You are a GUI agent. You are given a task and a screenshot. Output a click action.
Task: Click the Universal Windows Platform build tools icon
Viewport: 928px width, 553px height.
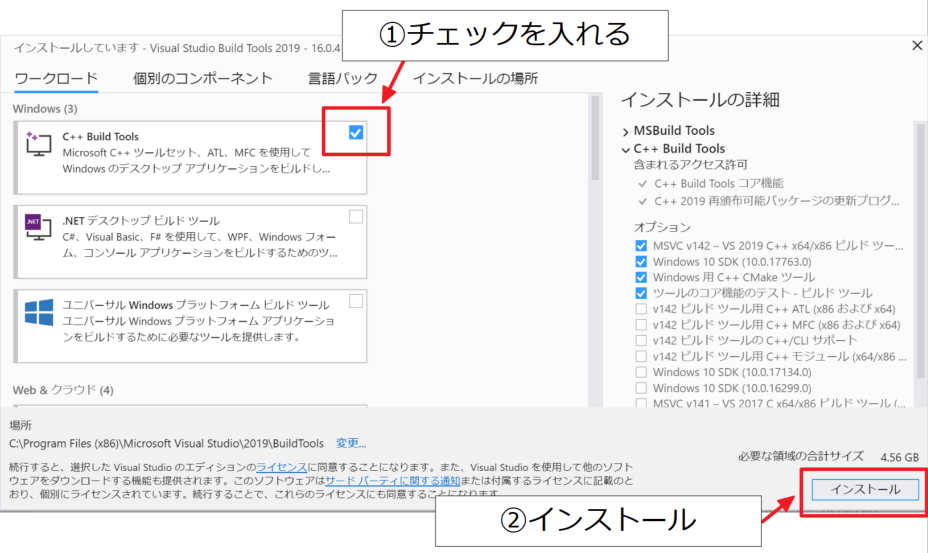(38, 314)
